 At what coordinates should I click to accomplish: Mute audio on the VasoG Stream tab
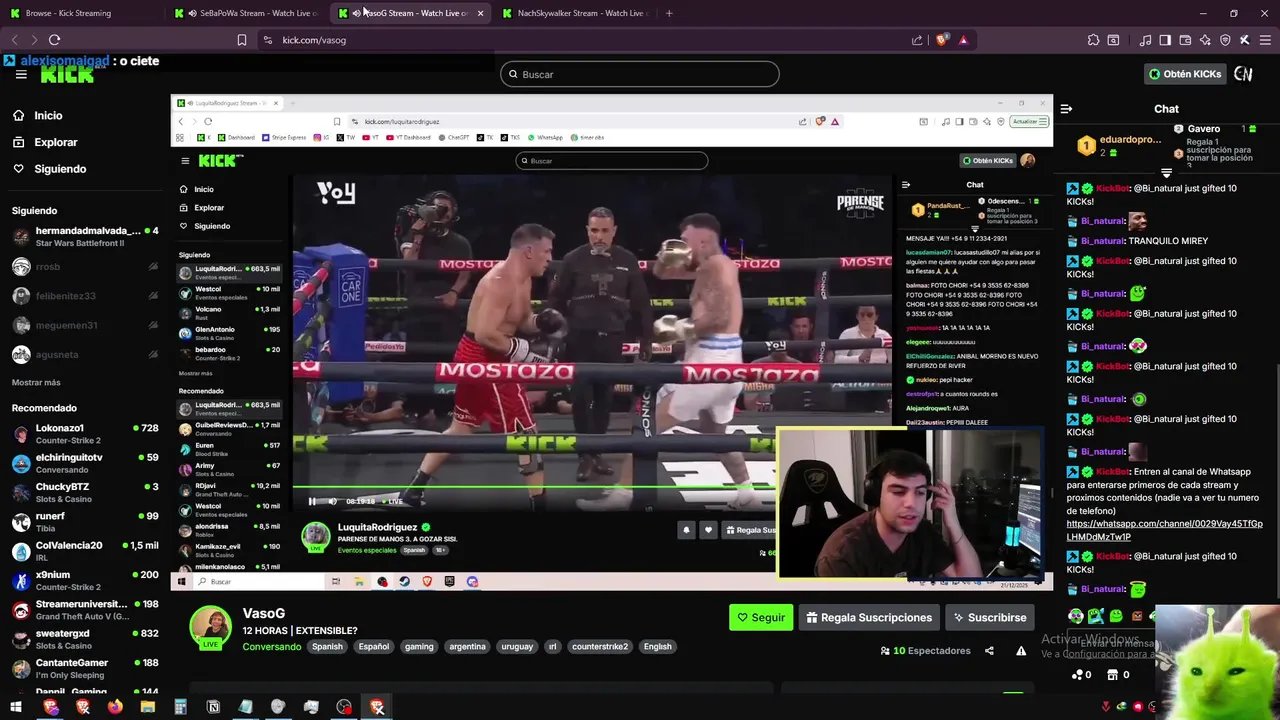pyautogui.click(x=357, y=13)
